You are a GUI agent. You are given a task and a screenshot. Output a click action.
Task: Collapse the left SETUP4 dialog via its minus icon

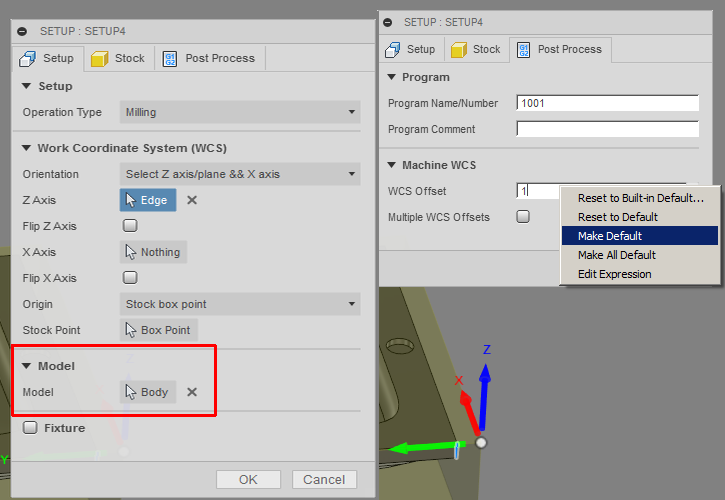click(22, 31)
